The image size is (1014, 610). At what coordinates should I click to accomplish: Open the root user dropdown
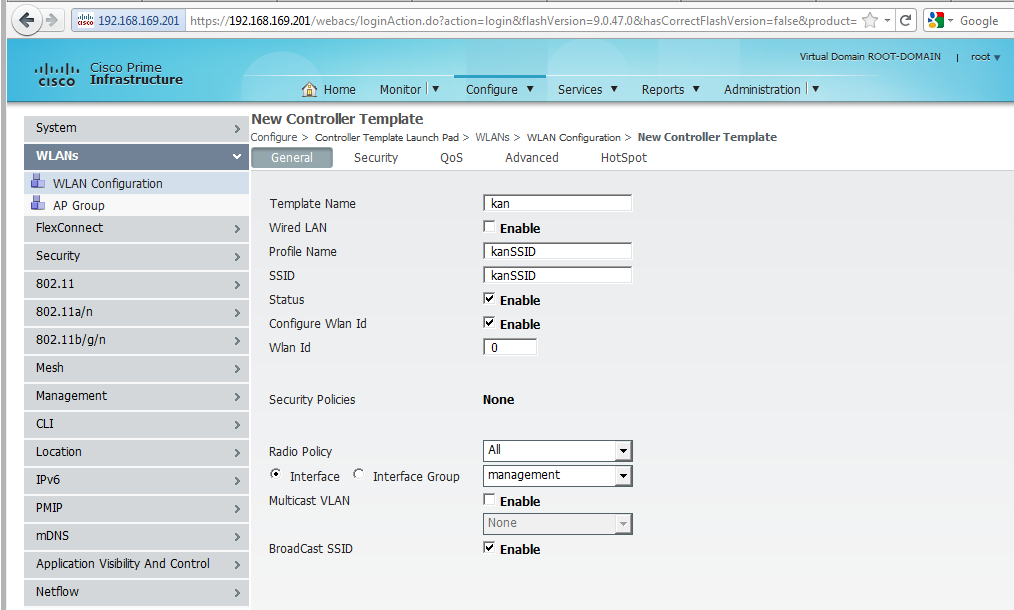point(986,57)
